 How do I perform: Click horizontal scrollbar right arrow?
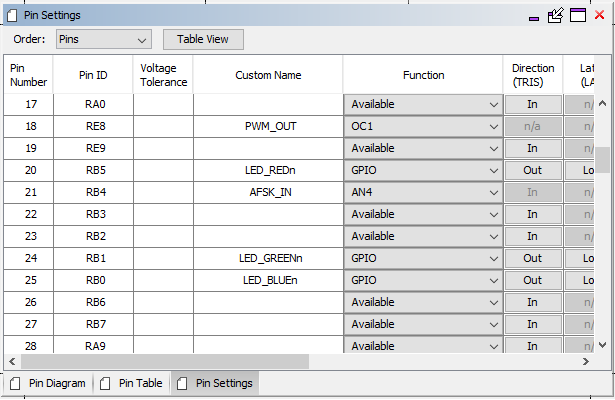pyautogui.click(x=586, y=361)
